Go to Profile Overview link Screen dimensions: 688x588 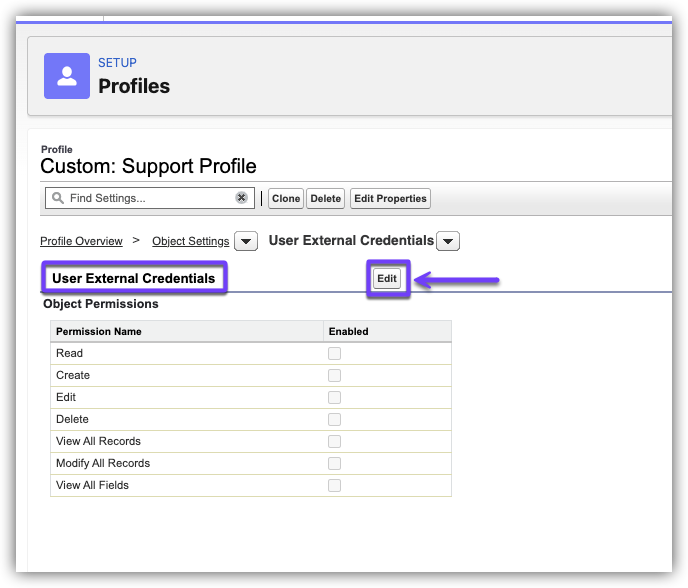81,241
